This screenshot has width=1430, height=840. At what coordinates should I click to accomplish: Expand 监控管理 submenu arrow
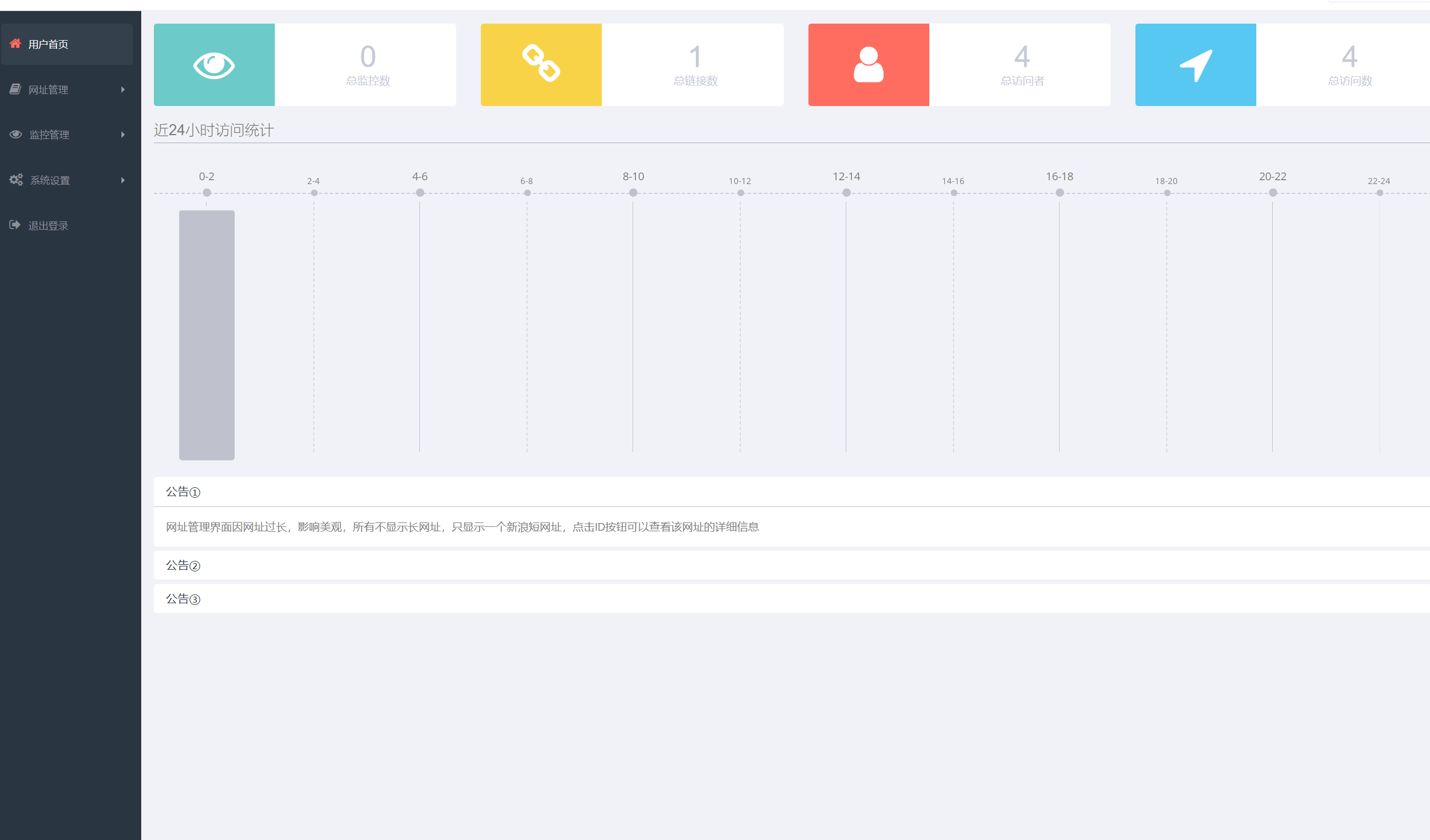pyautogui.click(x=123, y=135)
